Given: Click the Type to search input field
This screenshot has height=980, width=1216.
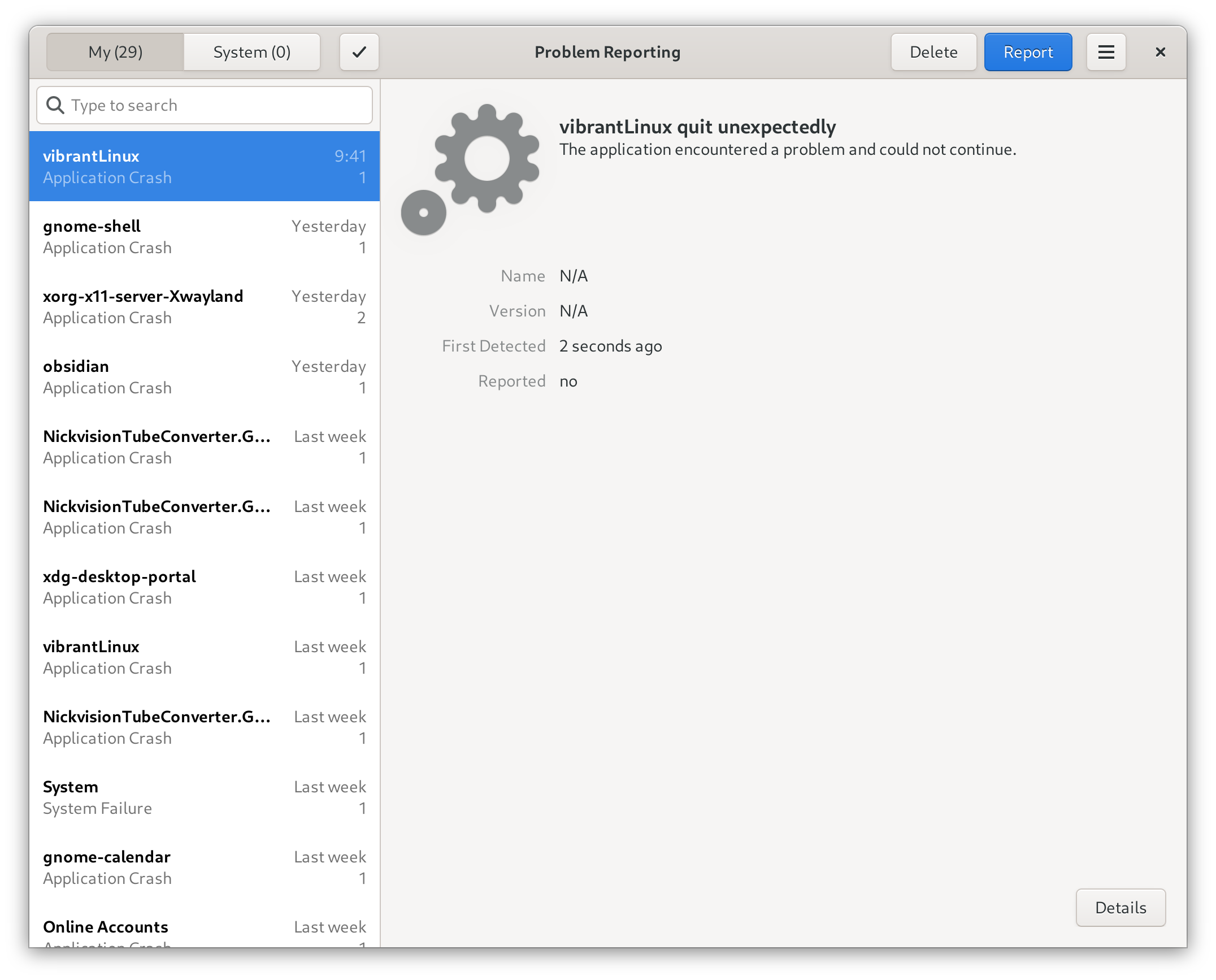Looking at the screenshot, I should [203, 105].
